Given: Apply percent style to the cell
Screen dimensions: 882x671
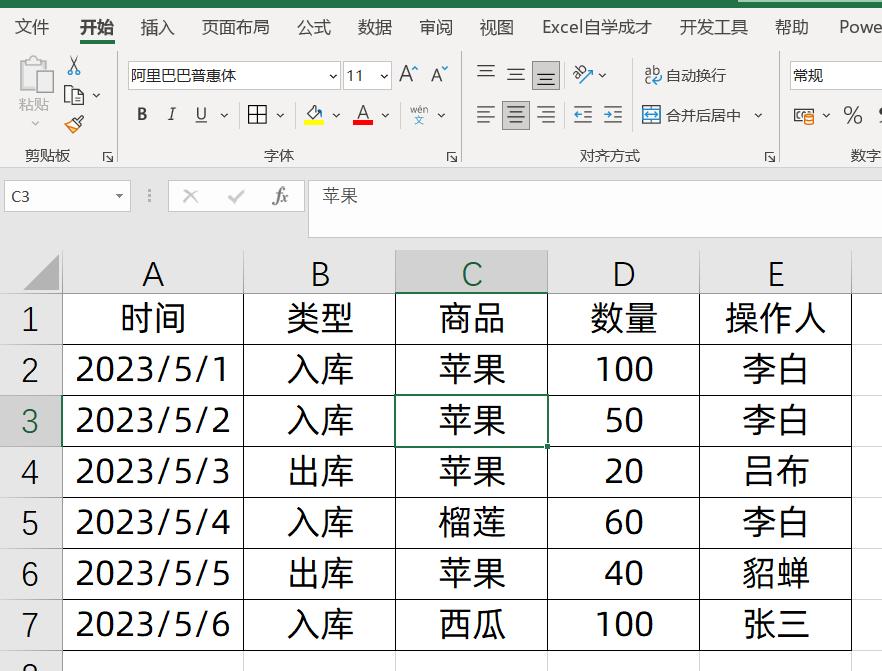Looking at the screenshot, I should tap(853, 116).
